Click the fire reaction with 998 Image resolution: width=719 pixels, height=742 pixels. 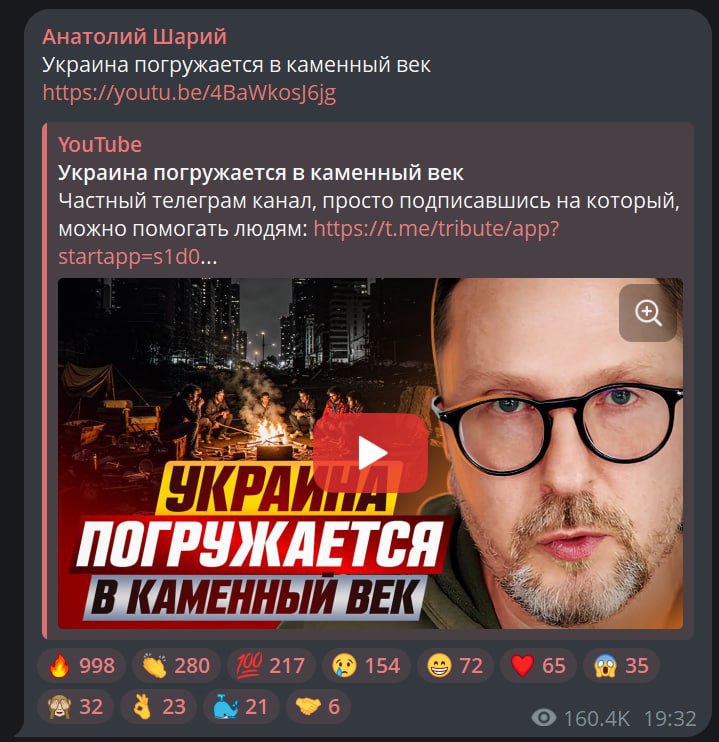[x=81, y=665]
